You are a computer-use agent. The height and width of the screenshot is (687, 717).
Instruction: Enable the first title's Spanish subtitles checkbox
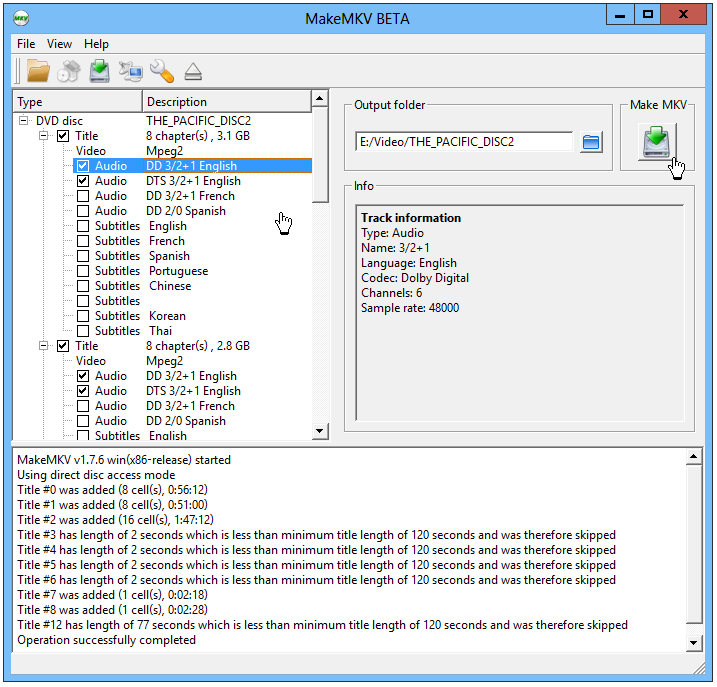click(83, 256)
